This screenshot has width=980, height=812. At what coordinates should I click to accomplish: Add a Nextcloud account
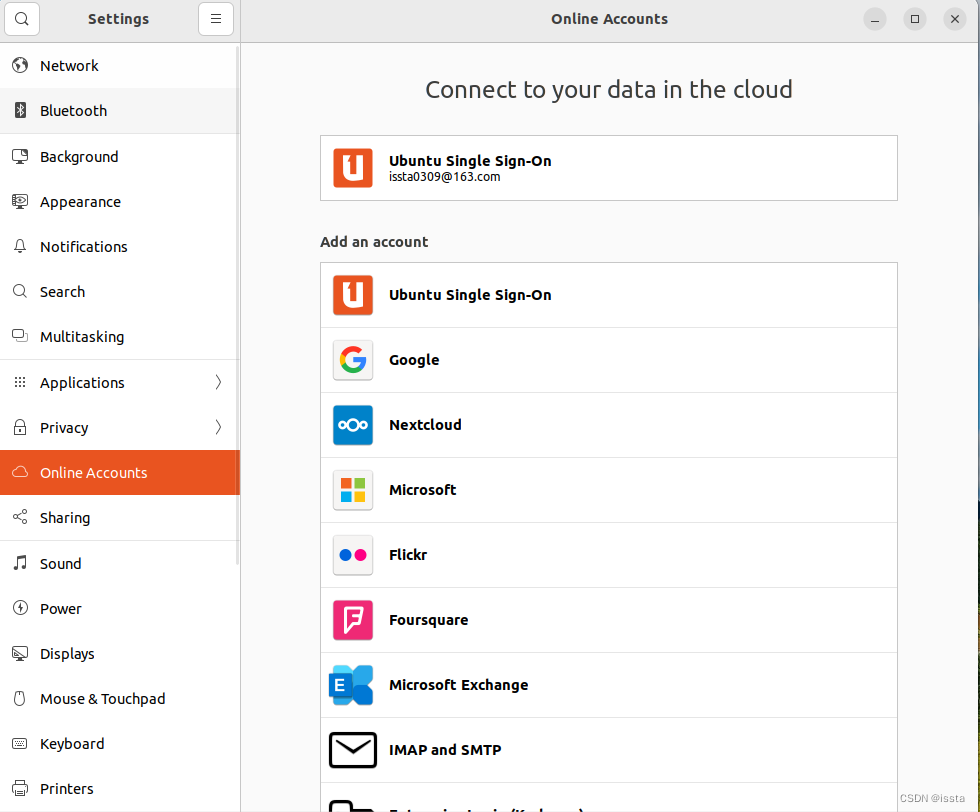(x=609, y=425)
